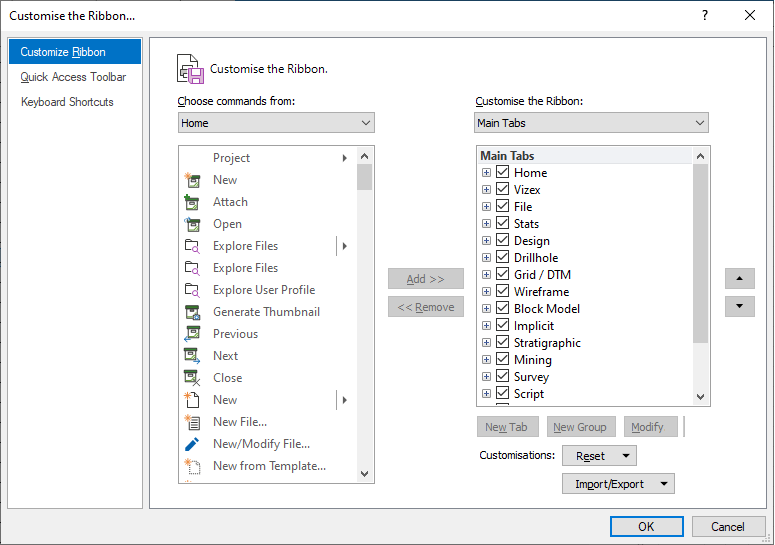Click the New from Template icon
This screenshot has height=545, width=775.
193,466
